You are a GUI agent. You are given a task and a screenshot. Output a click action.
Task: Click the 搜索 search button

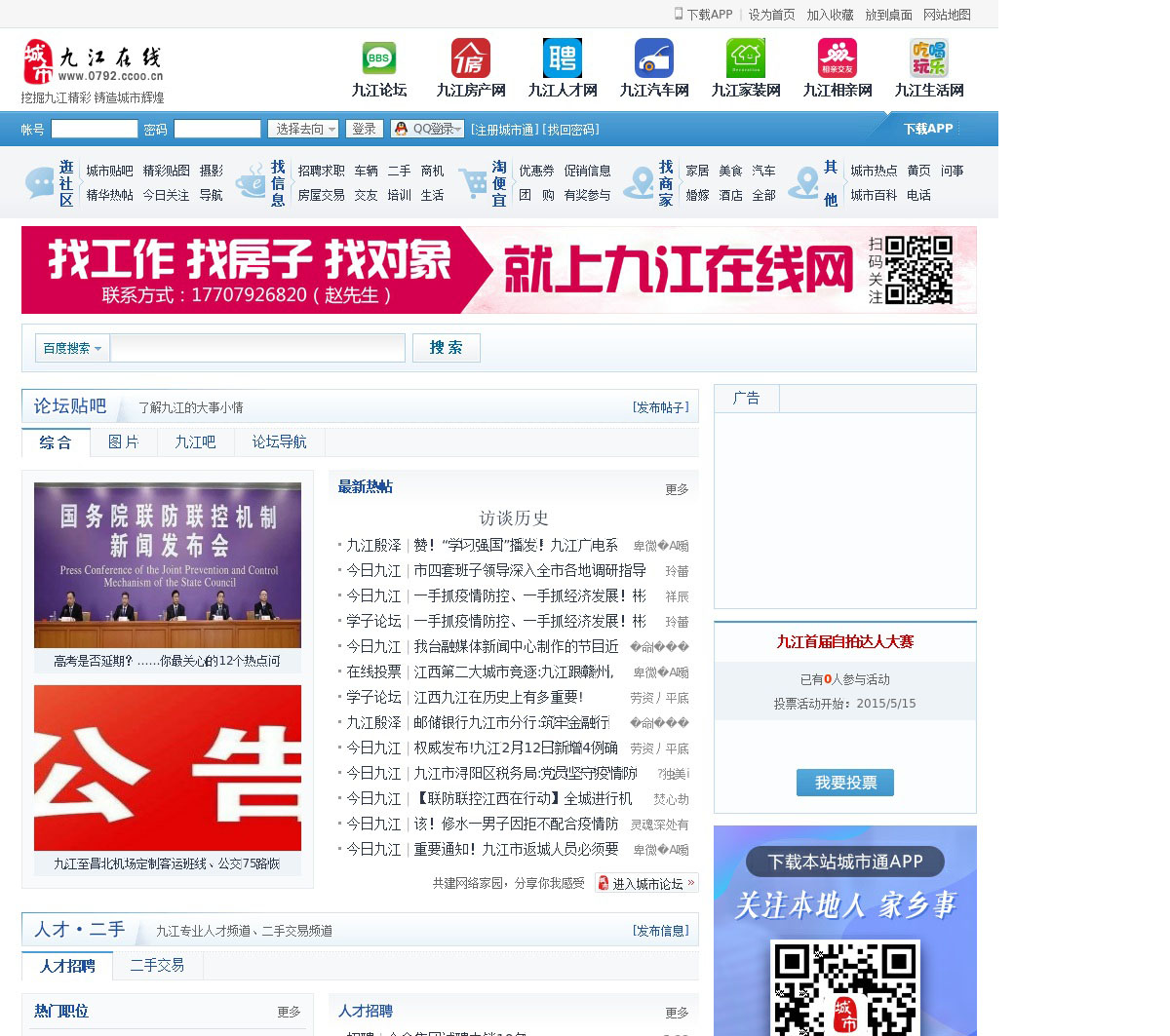pyautogui.click(x=446, y=348)
